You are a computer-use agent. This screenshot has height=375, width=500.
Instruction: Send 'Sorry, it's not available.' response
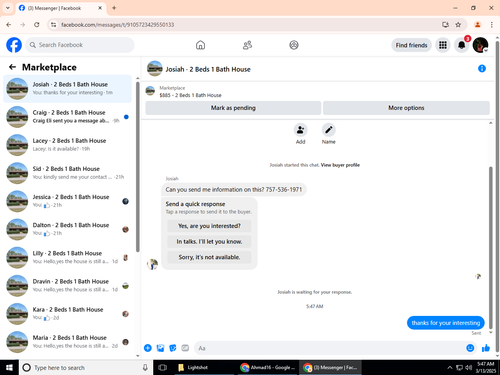pyautogui.click(x=209, y=257)
